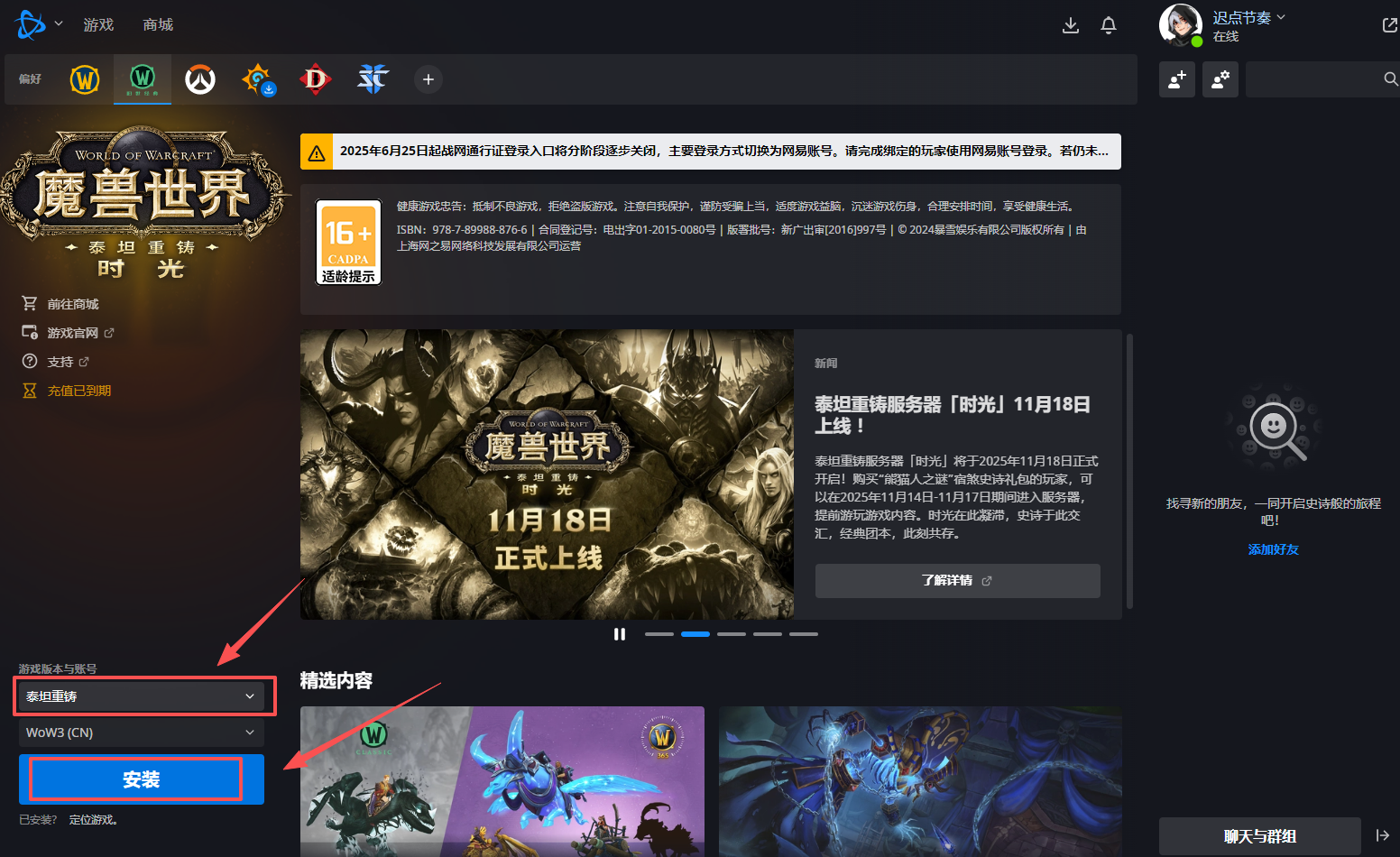The width and height of the screenshot is (1400, 857).
Task: Open the downloads arrow icon
Action: pyautogui.click(x=1071, y=25)
